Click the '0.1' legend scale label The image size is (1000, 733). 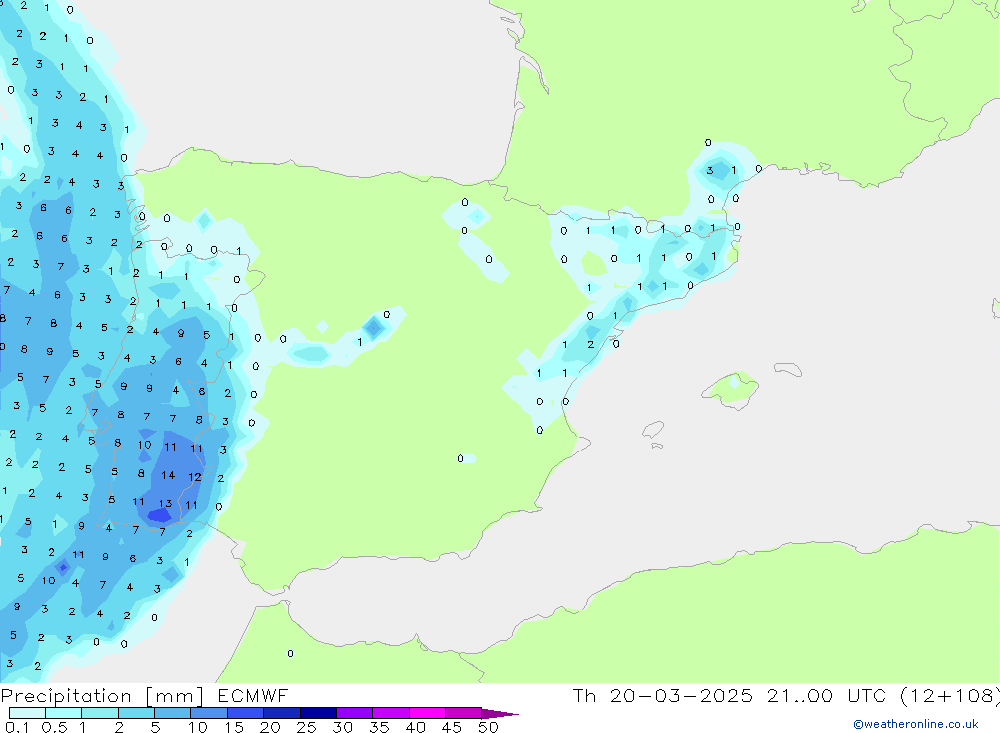click(x=17, y=727)
